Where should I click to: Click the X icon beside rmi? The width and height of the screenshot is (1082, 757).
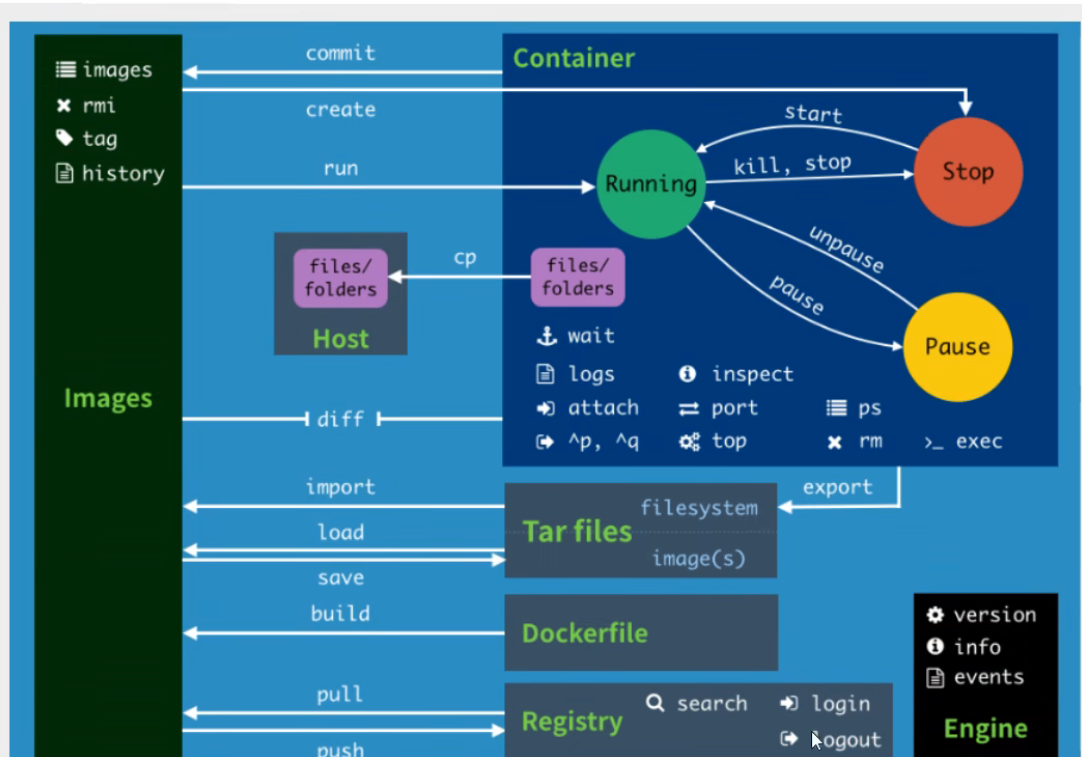63,105
